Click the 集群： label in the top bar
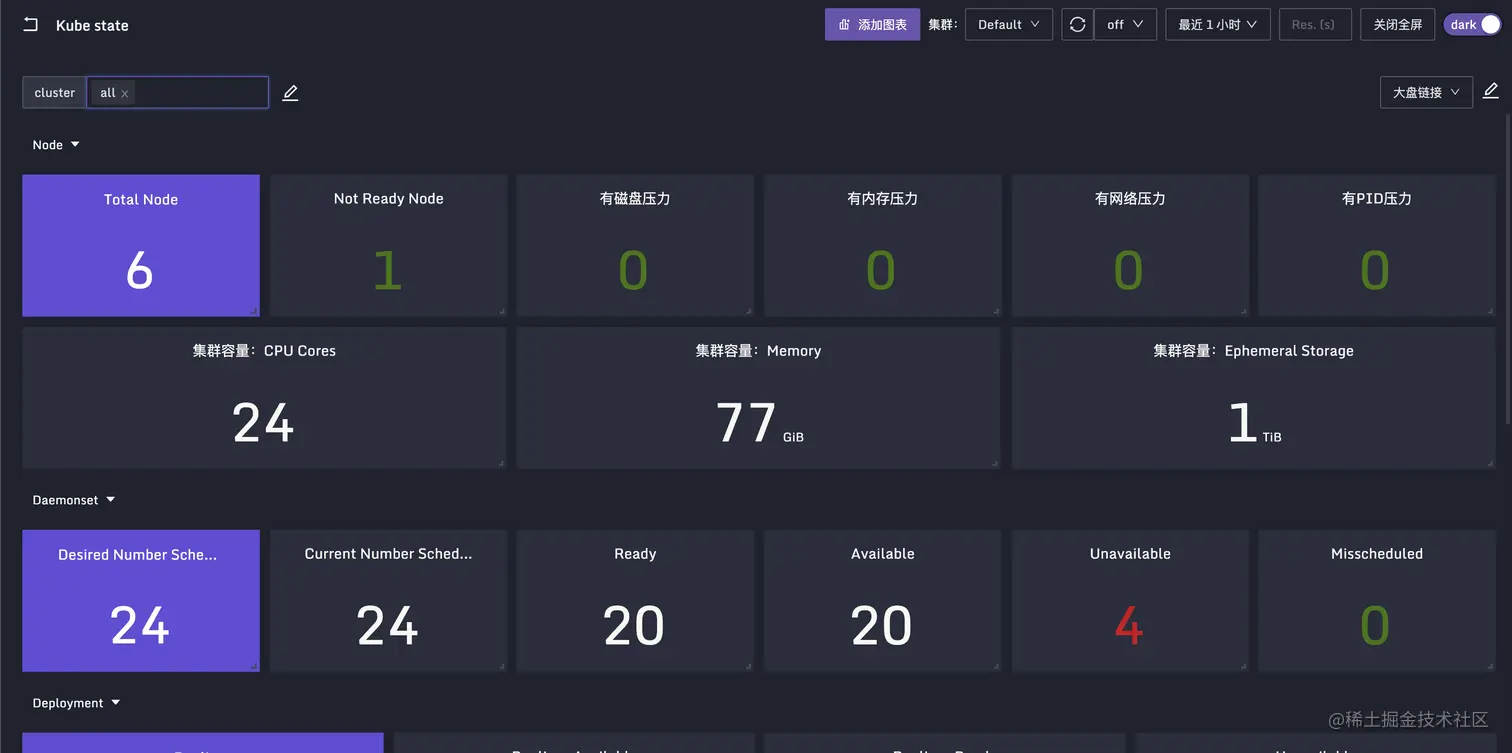The height and width of the screenshot is (753, 1512). click(942, 25)
